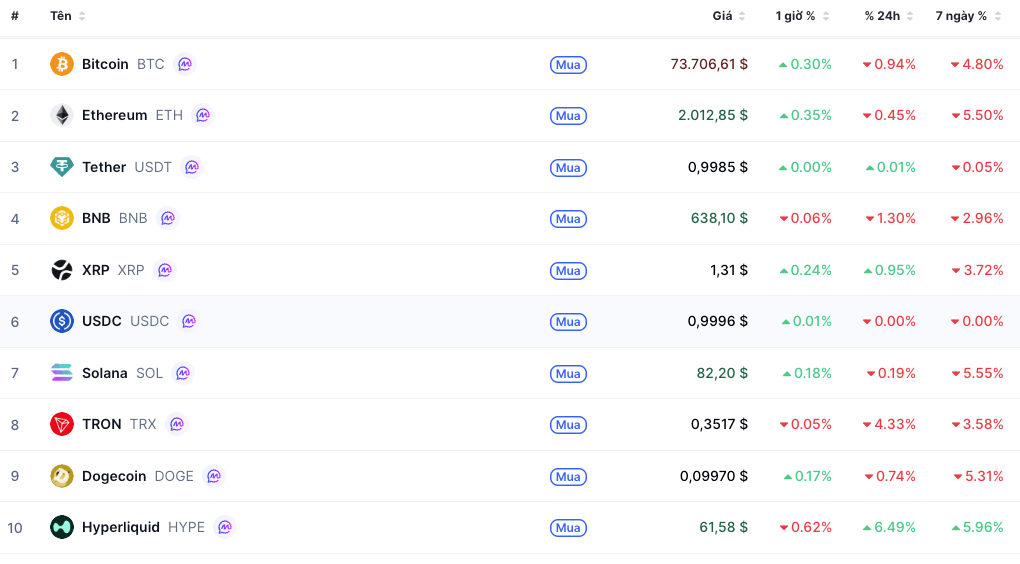This screenshot has width=1020, height=564.
Task: Click the Solana logo icon
Action: [x=62, y=373]
